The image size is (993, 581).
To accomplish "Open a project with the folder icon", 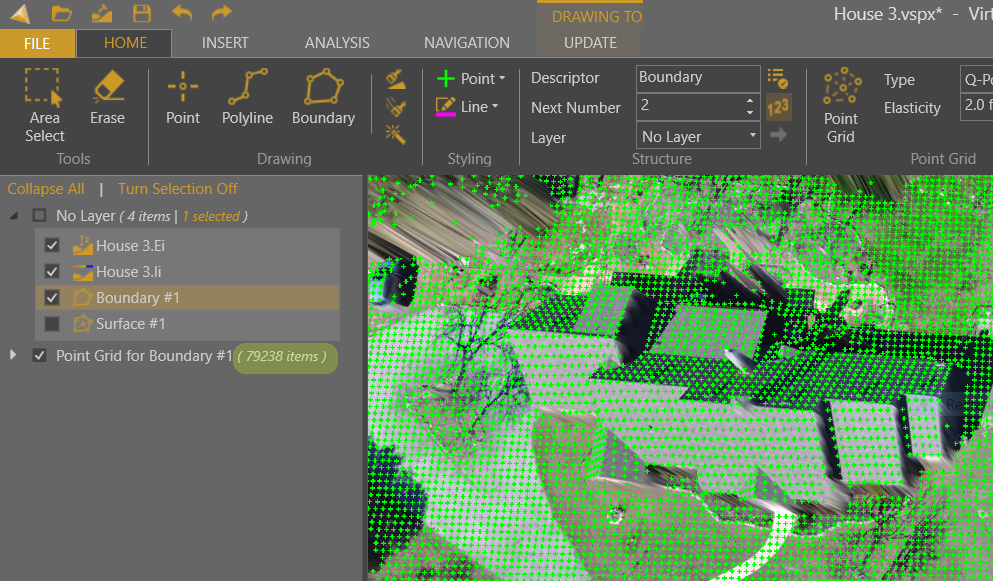I will coord(61,13).
